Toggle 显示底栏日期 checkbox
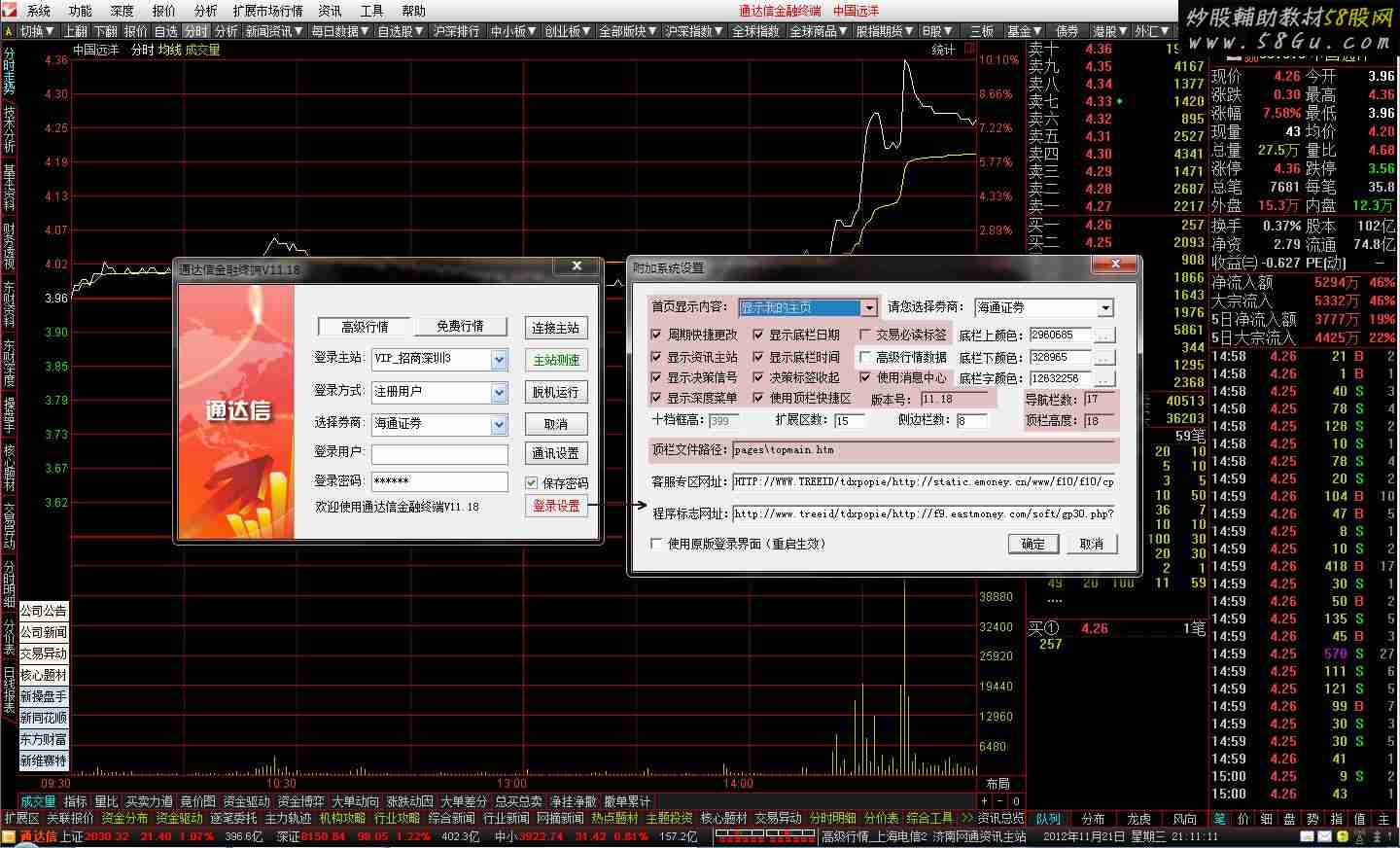This screenshot has width=1400, height=848. [x=758, y=335]
